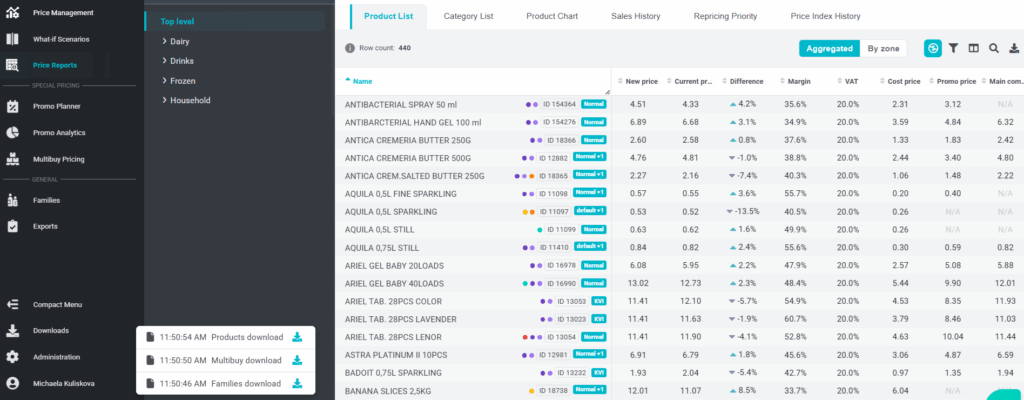Click the Row count info icon
This screenshot has height=400, width=1024.
coord(350,48)
